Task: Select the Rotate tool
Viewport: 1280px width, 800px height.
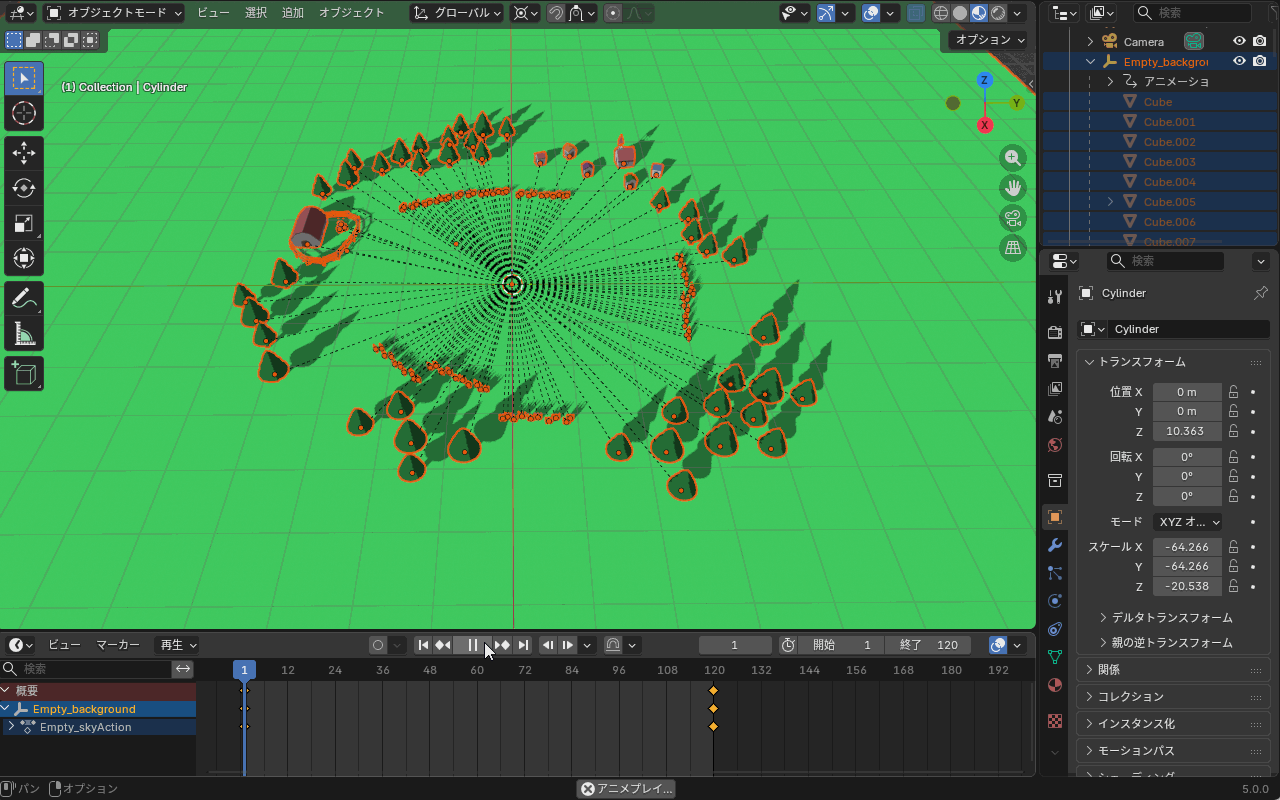Action: 24,188
